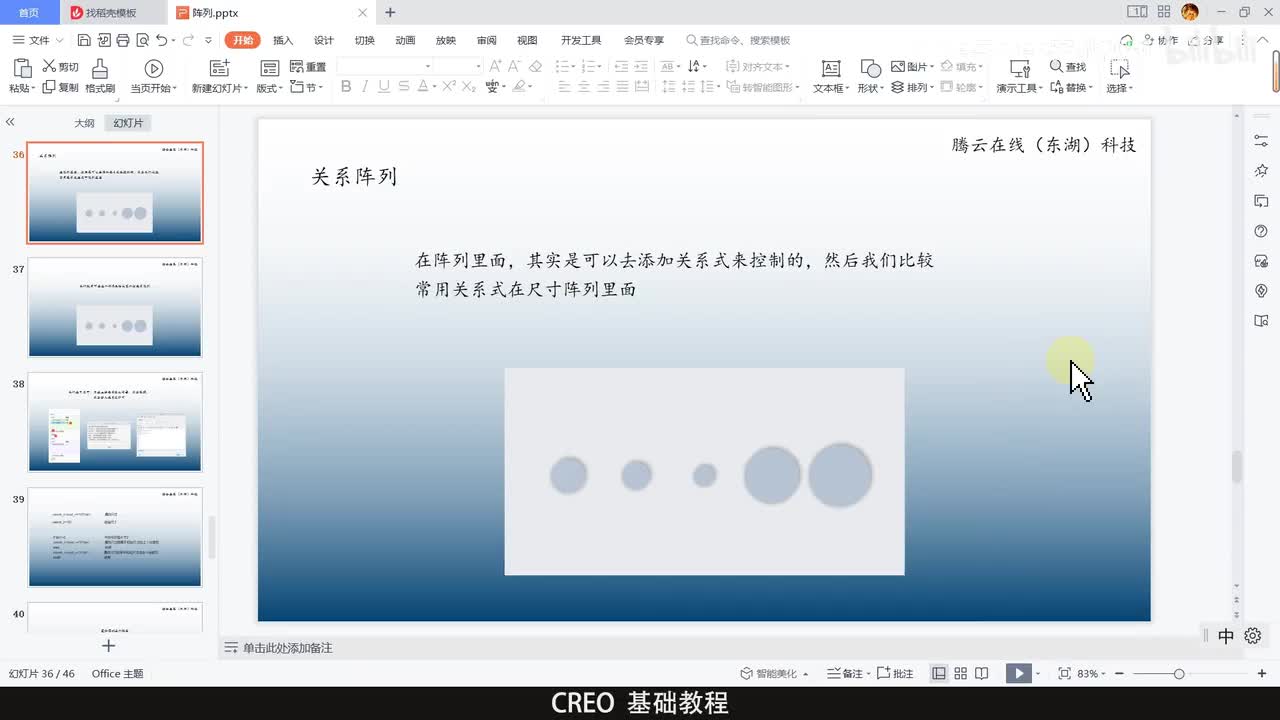Expand the Notes (备注) dropdown in status bar
1280x720 pixels.
click(868, 674)
